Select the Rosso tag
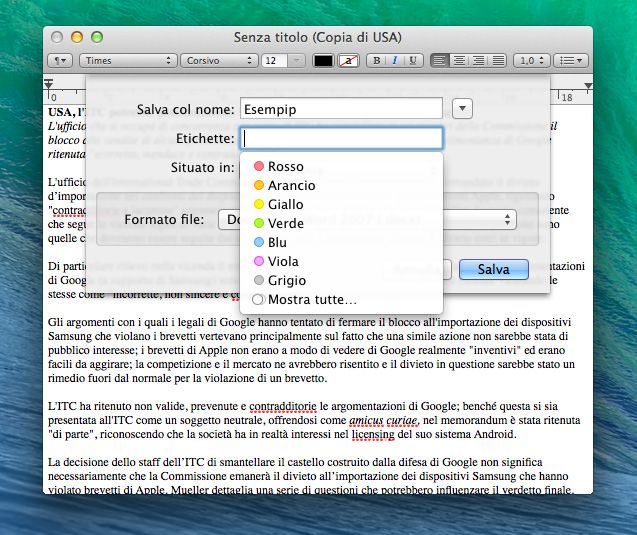Screen dimensions: 637x535 click(285, 167)
